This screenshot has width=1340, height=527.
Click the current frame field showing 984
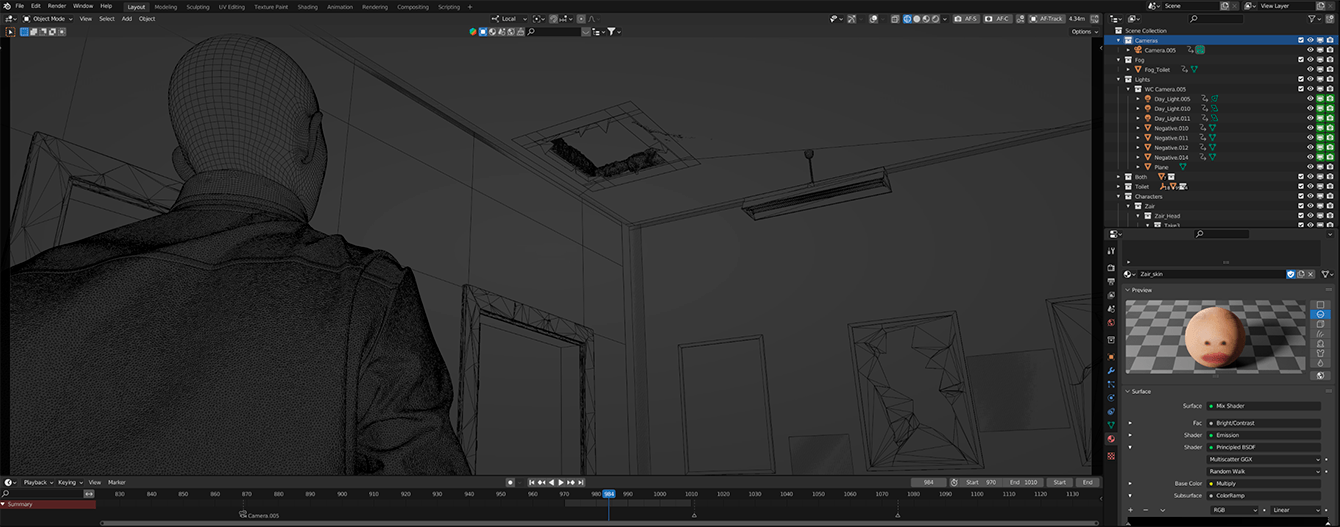tap(928, 482)
